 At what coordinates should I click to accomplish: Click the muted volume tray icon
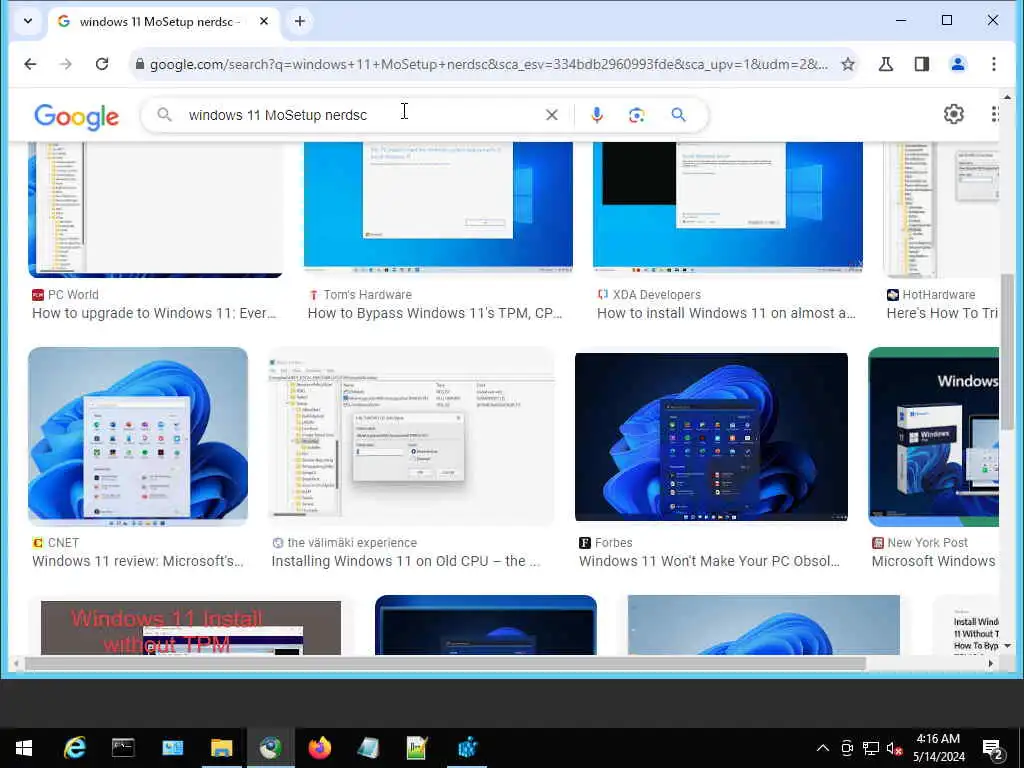pos(895,748)
